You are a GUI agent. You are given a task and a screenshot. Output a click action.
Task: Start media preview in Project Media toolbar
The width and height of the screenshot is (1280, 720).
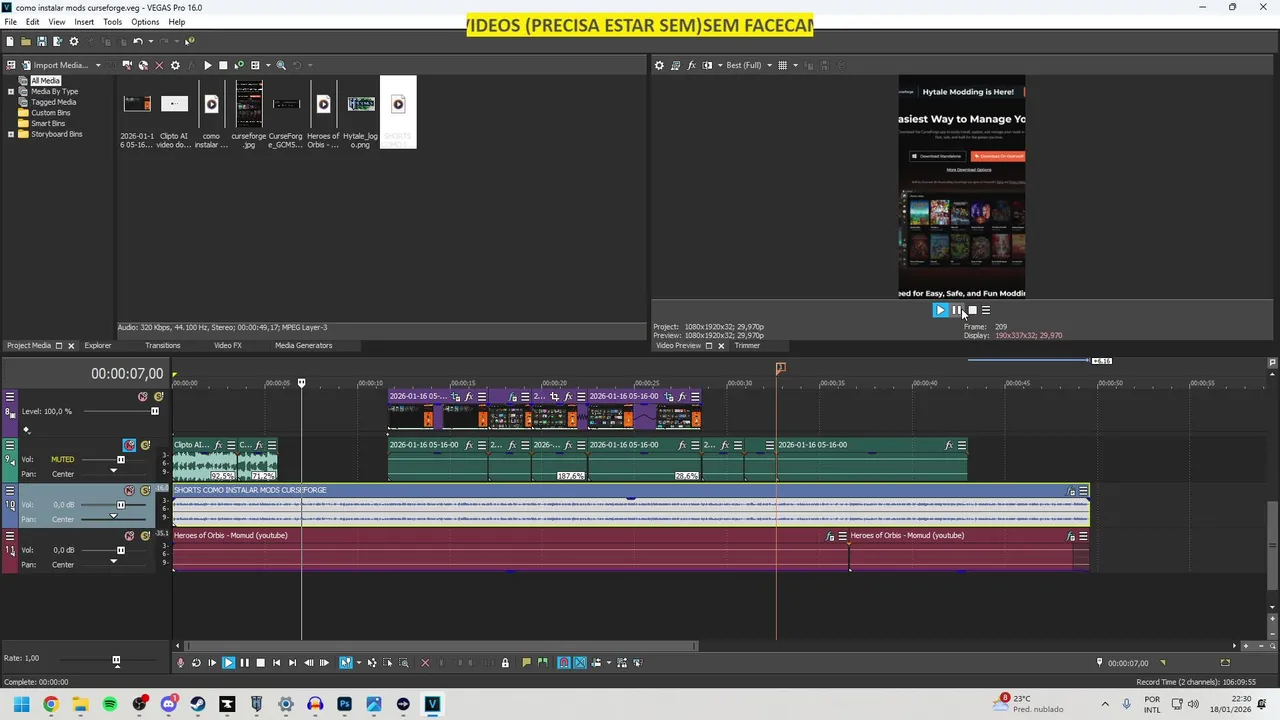tap(207, 66)
